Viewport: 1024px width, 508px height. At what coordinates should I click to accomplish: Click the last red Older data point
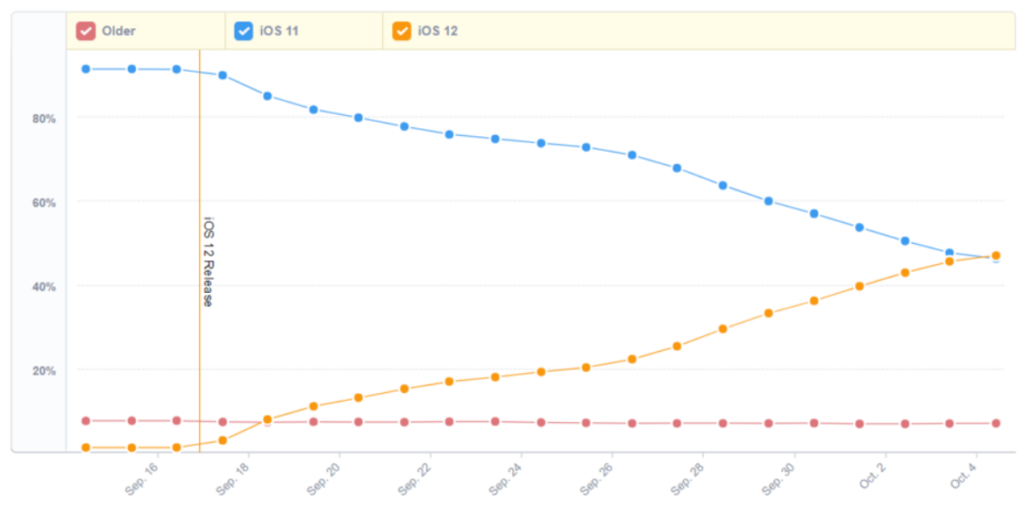tap(995, 423)
